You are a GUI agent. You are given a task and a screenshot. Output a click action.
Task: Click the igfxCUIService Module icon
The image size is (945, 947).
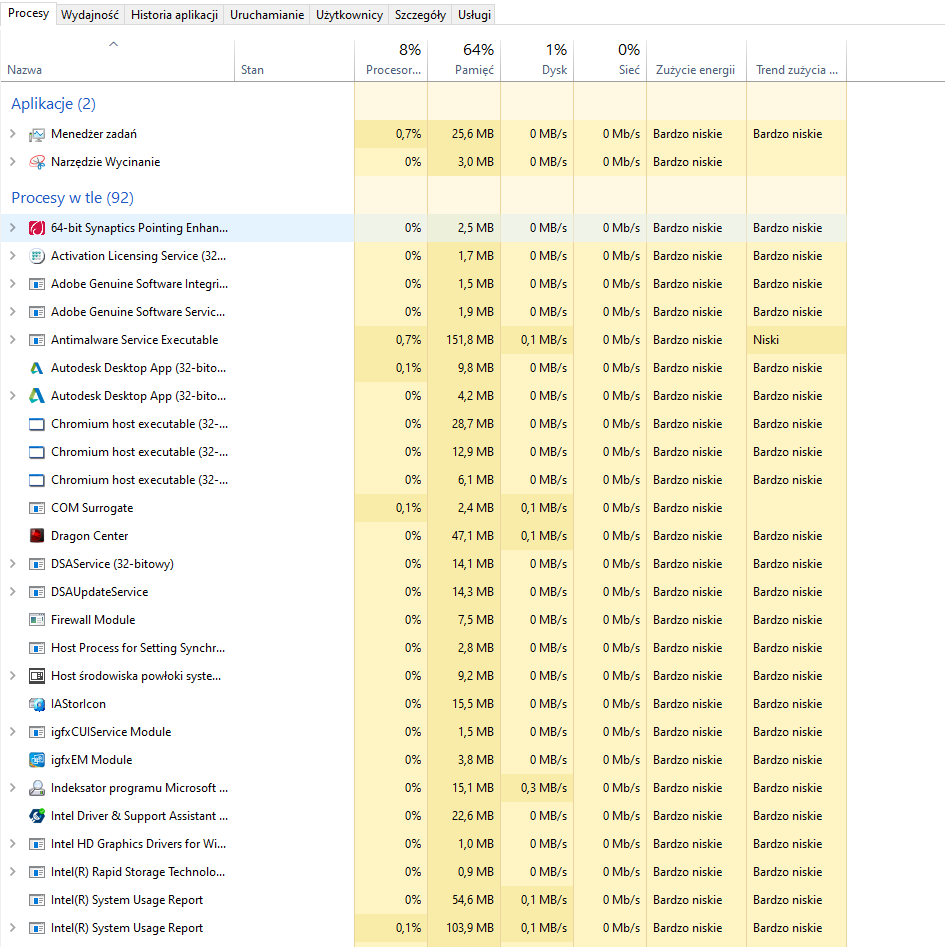coord(37,732)
